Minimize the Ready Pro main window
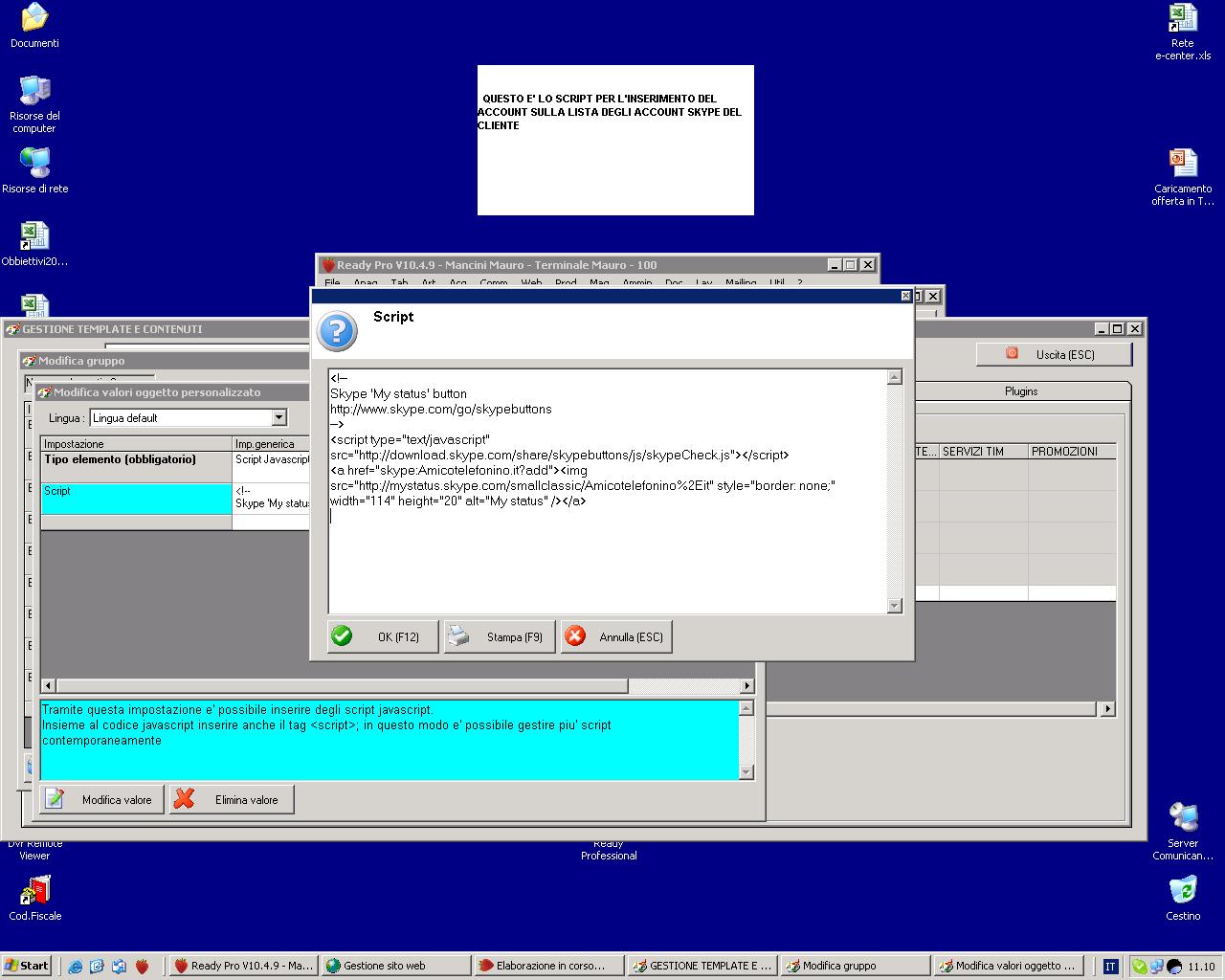This screenshot has width=1225, height=980. click(x=834, y=265)
